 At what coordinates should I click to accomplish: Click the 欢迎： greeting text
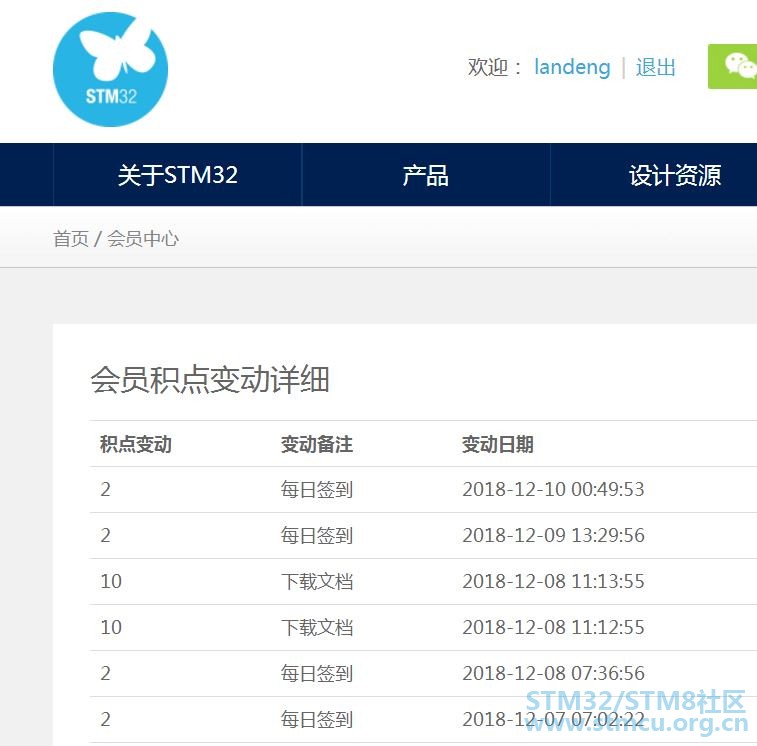coord(494,67)
